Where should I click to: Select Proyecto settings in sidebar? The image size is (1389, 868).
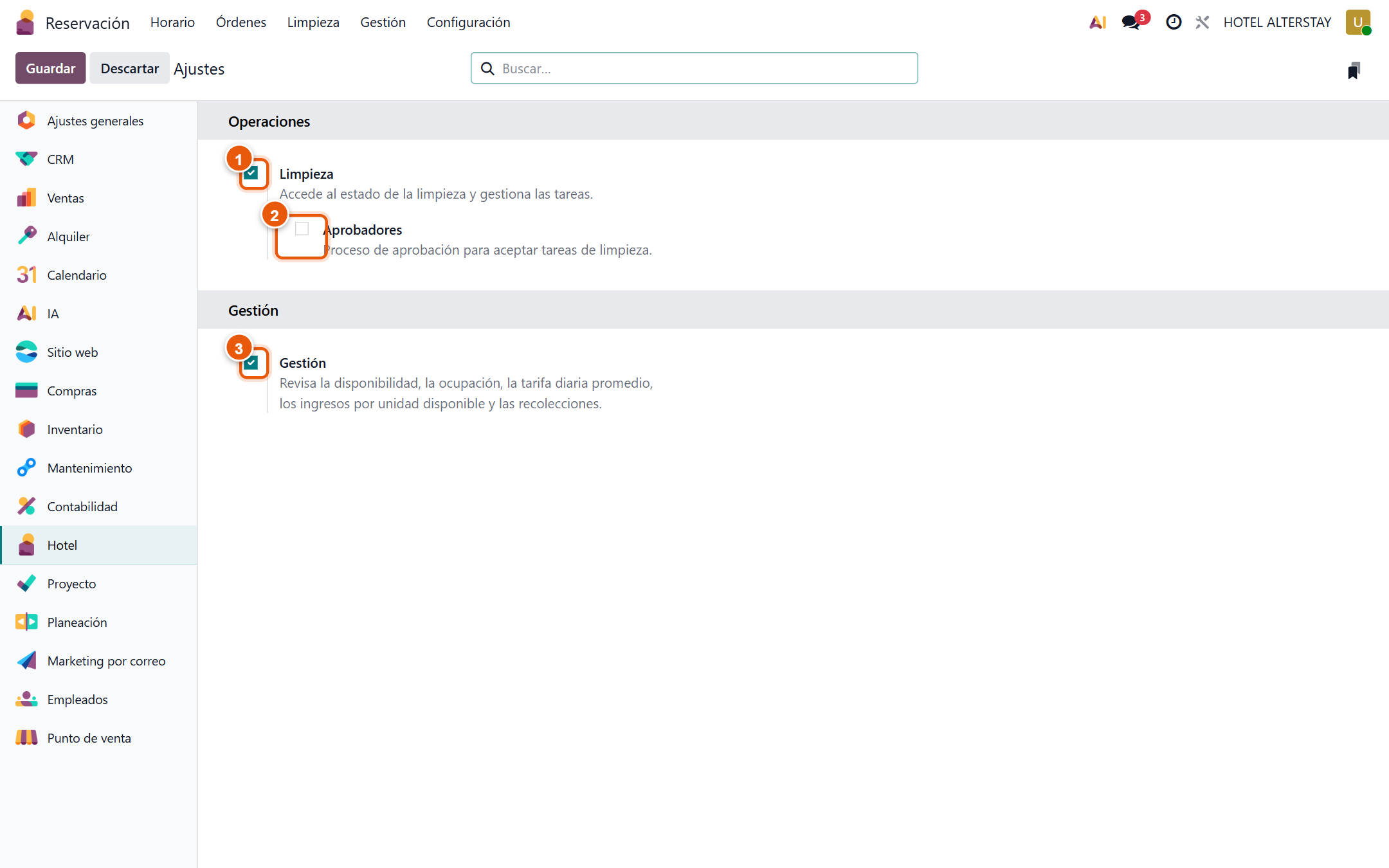click(x=98, y=584)
